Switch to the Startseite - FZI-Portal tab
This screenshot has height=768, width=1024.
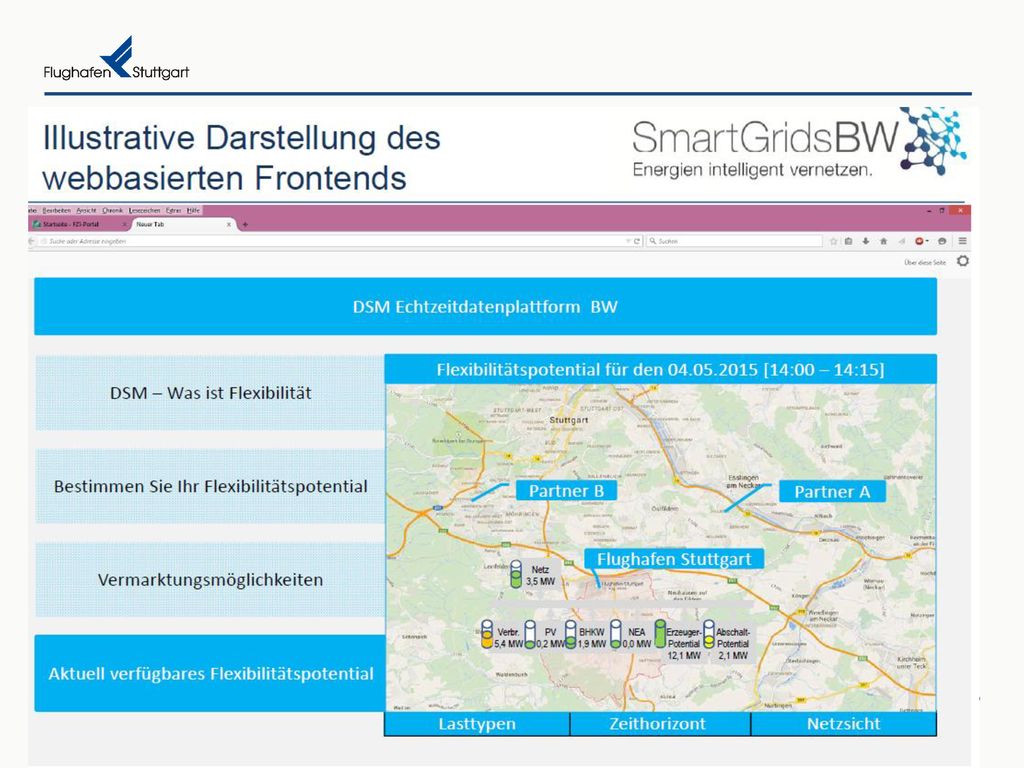77,225
